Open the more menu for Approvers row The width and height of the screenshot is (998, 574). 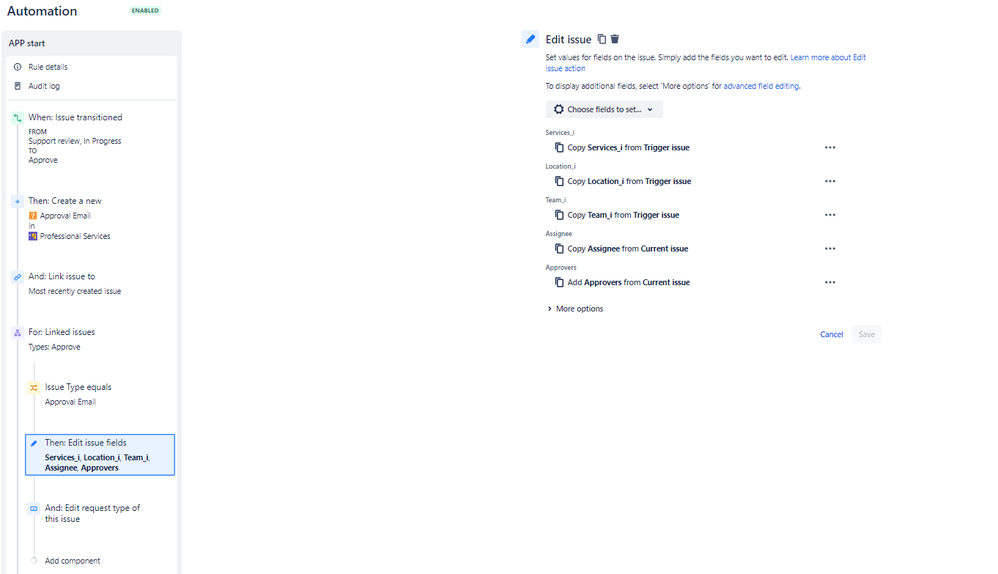click(830, 282)
